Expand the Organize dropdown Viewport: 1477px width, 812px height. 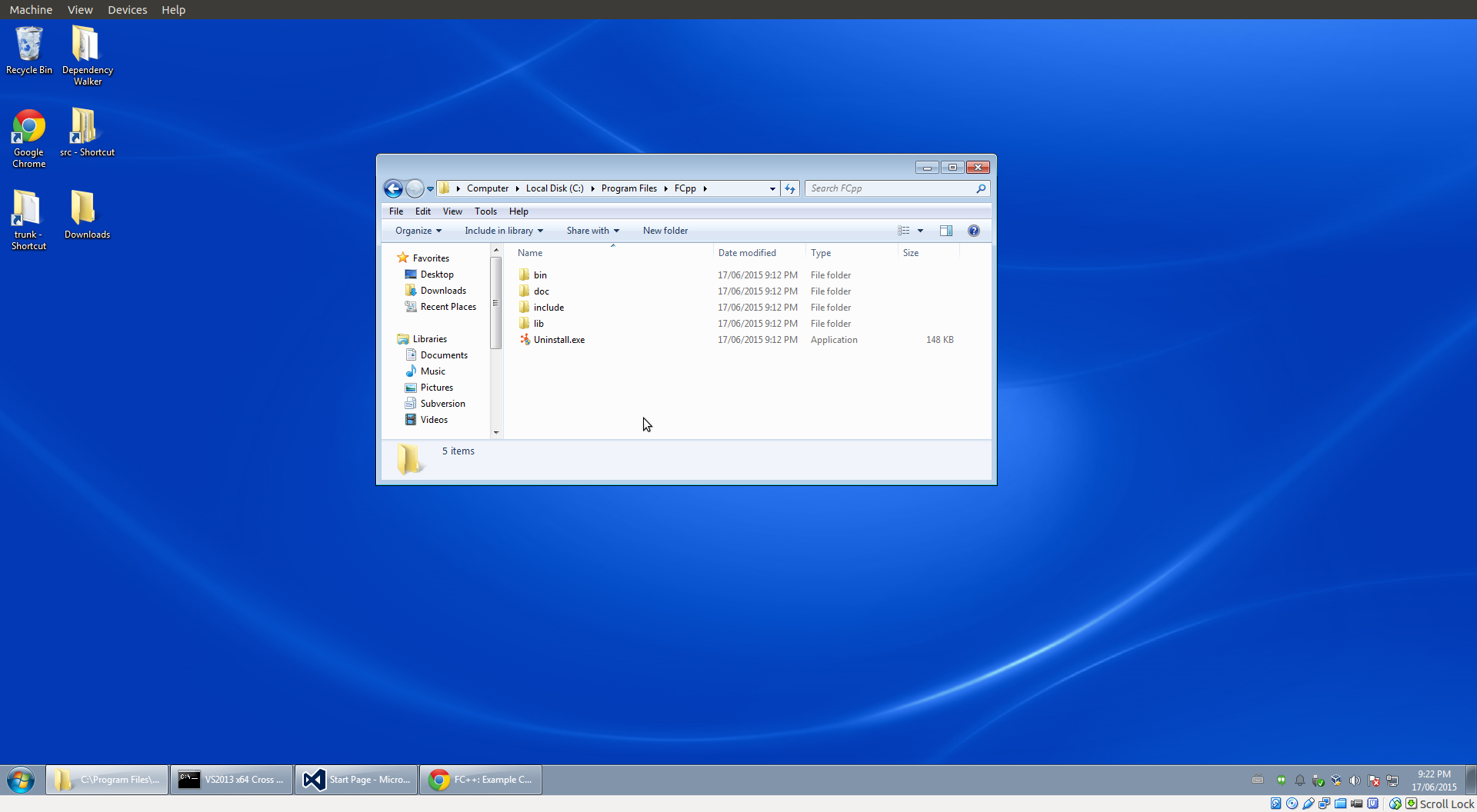click(418, 231)
